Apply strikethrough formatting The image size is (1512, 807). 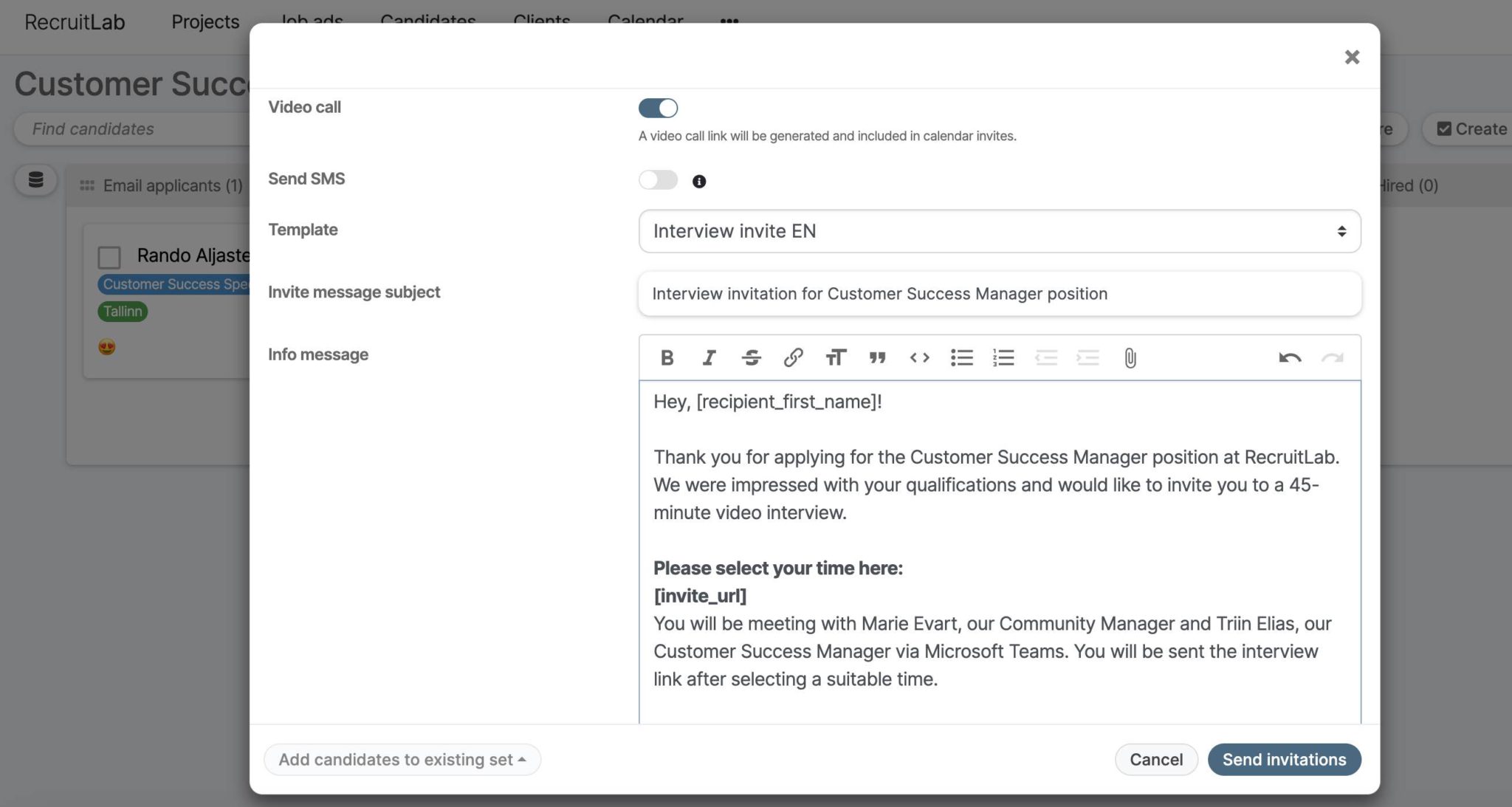[x=751, y=358]
